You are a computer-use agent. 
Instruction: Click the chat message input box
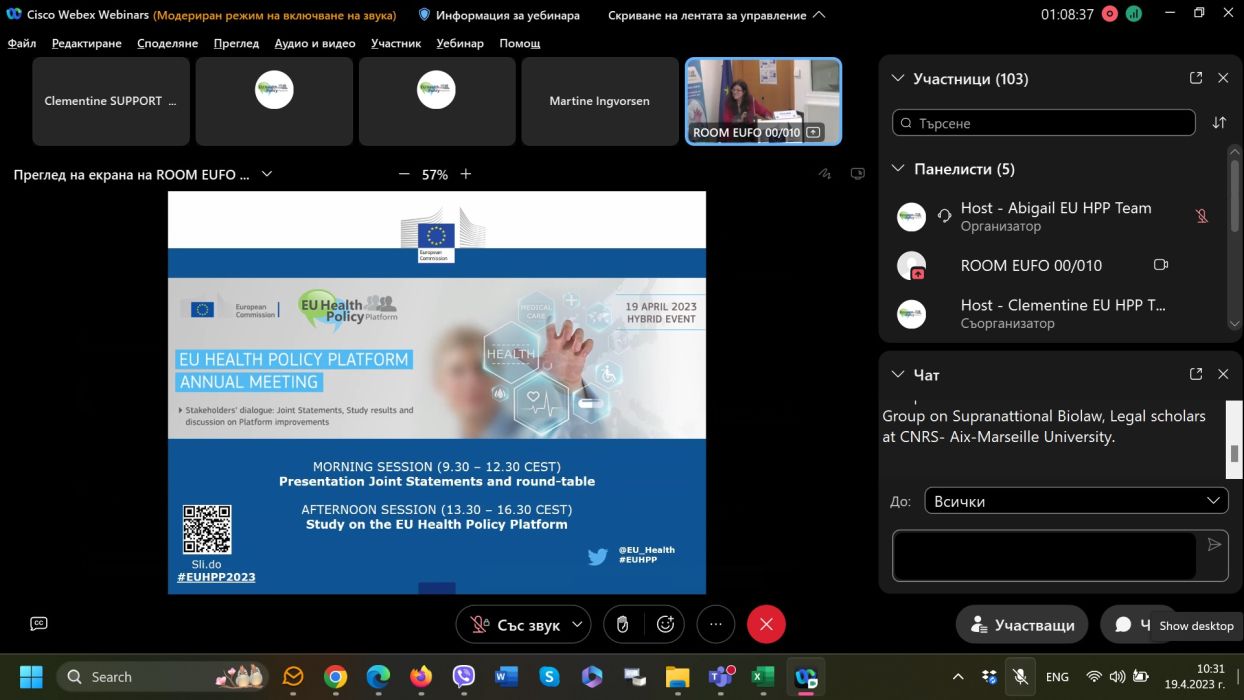(1045, 555)
